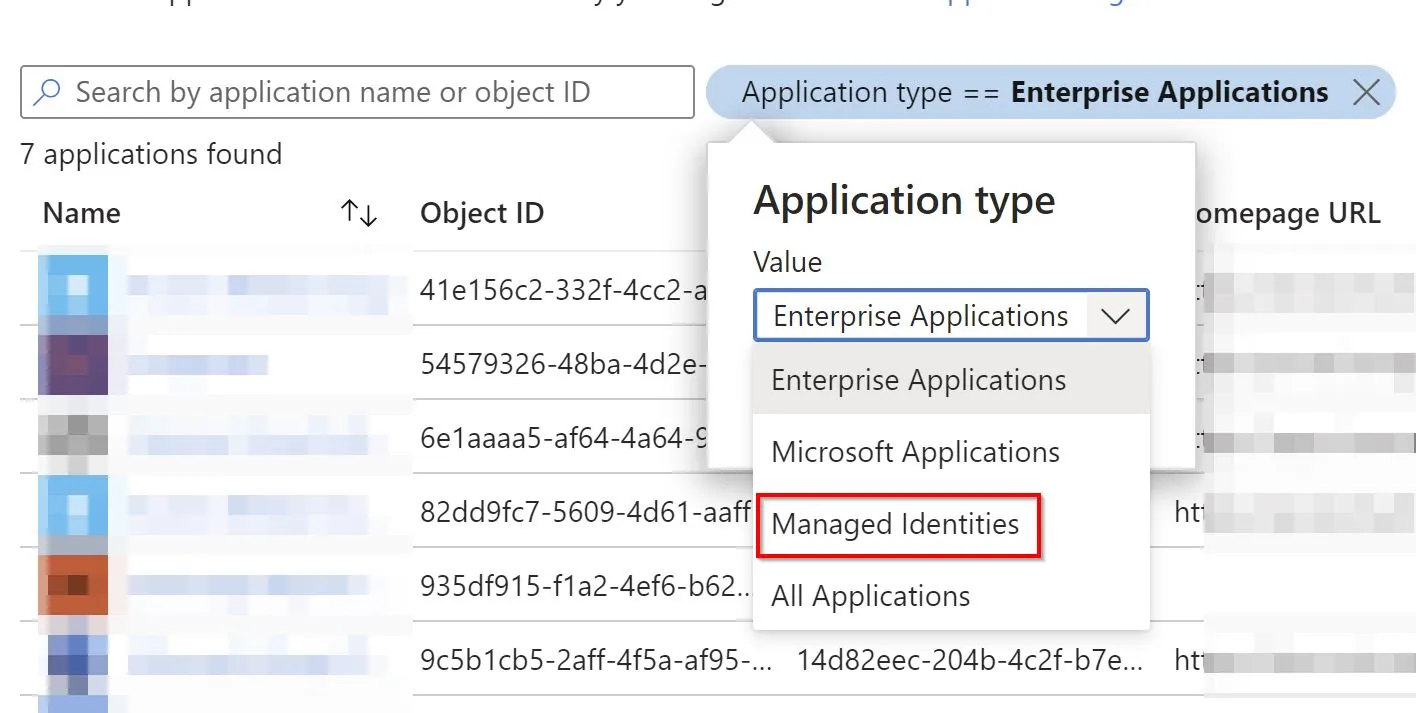This screenshot has height=713, width=1416.
Task: Select object ID starting with 9c5b1cb5
Action: [596, 660]
